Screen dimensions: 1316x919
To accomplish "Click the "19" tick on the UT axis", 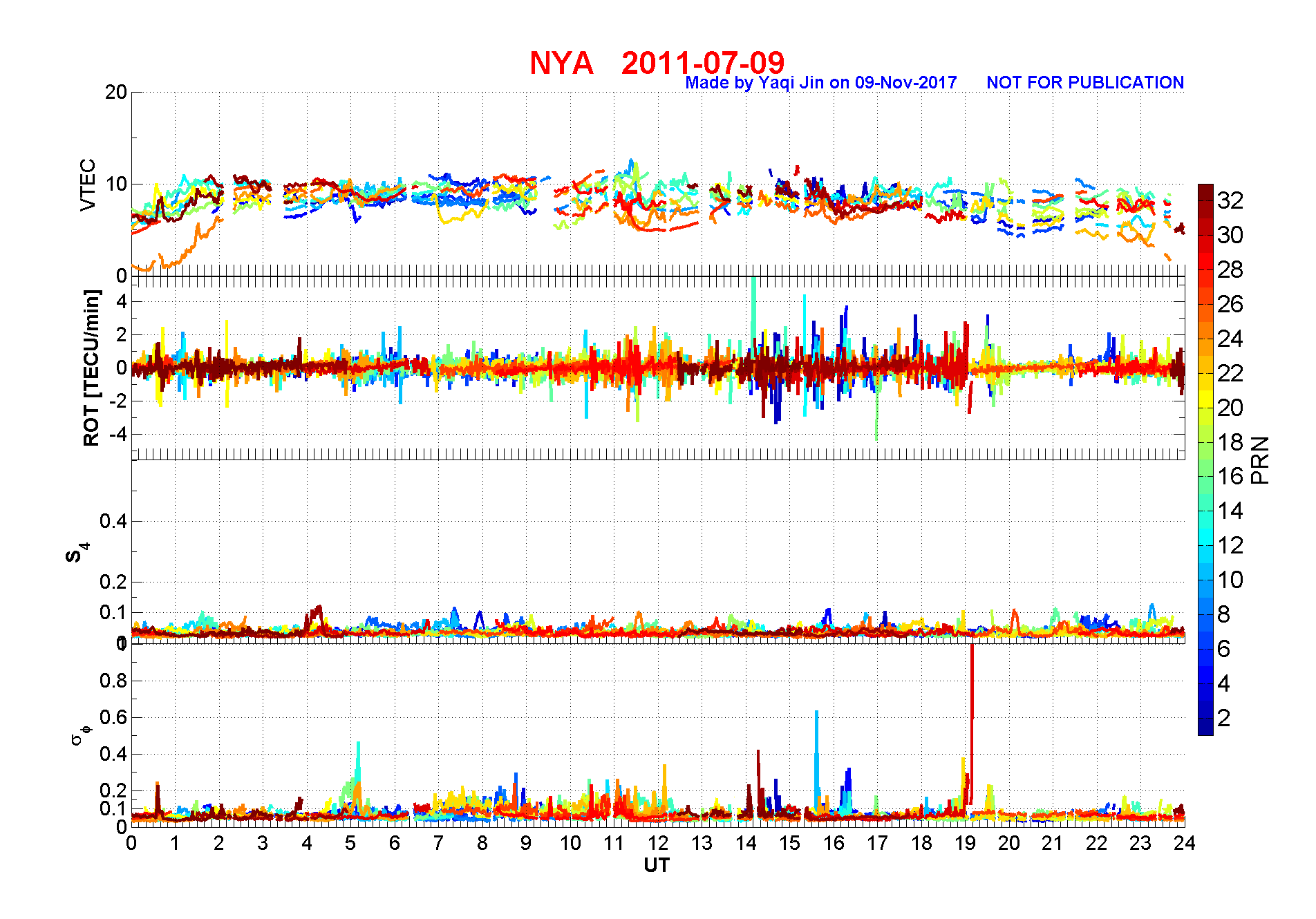I will click(x=965, y=843).
